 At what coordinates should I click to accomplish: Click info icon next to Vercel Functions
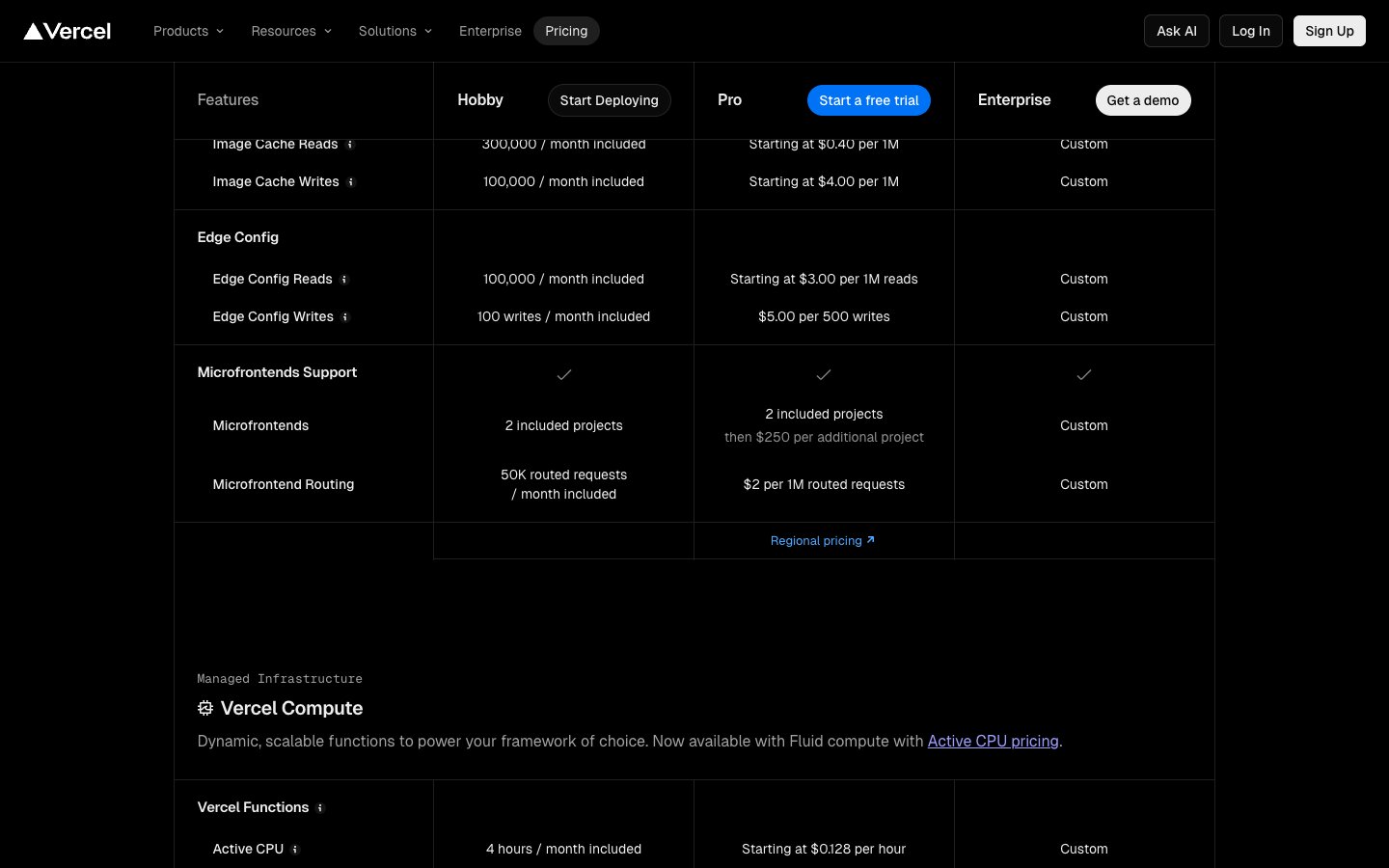click(x=320, y=808)
